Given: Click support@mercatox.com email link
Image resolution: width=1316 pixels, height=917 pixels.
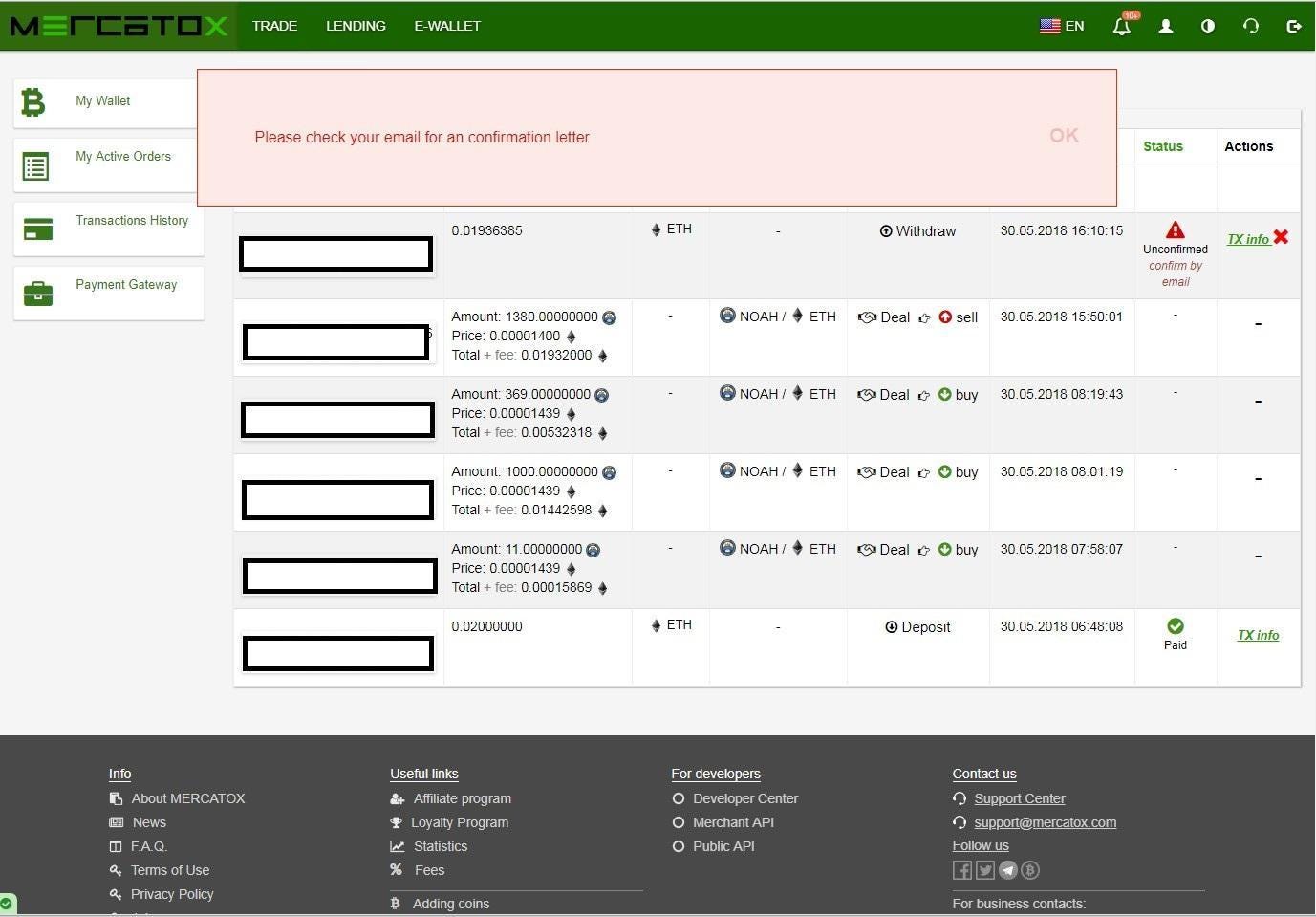Looking at the screenshot, I should click(1046, 822).
